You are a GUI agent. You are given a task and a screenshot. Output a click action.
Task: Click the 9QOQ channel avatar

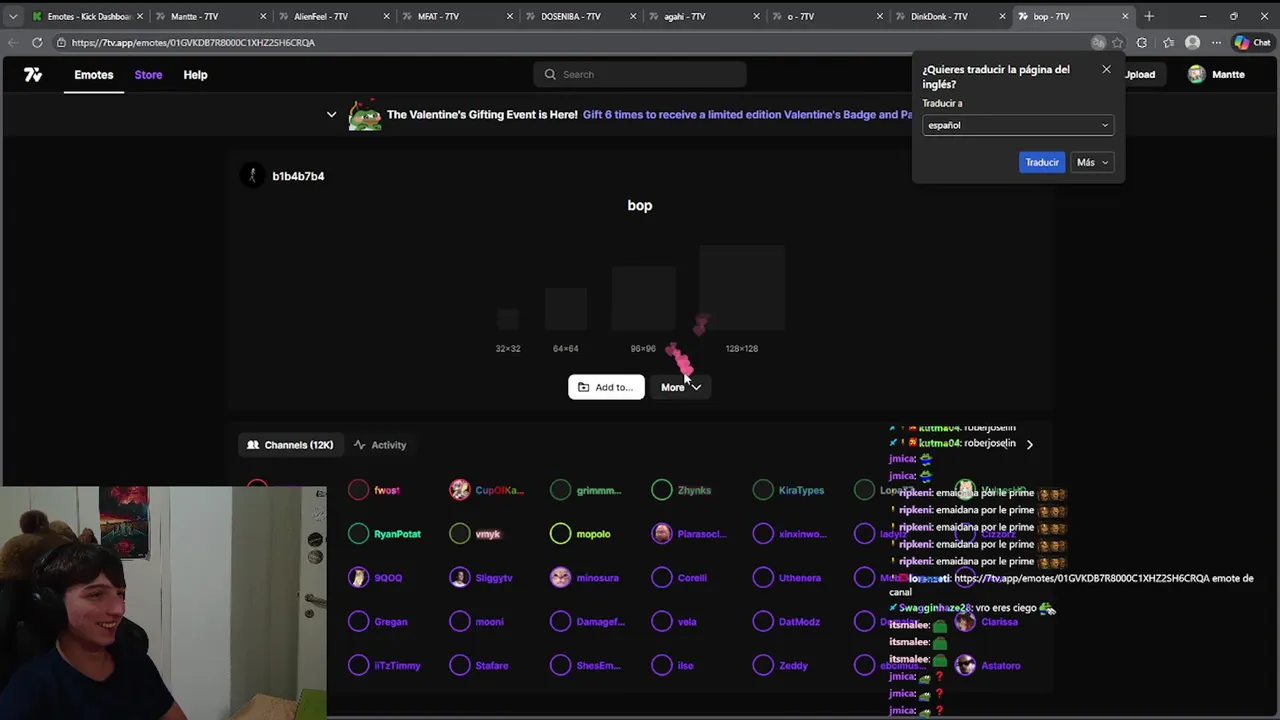tap(359, 578)
